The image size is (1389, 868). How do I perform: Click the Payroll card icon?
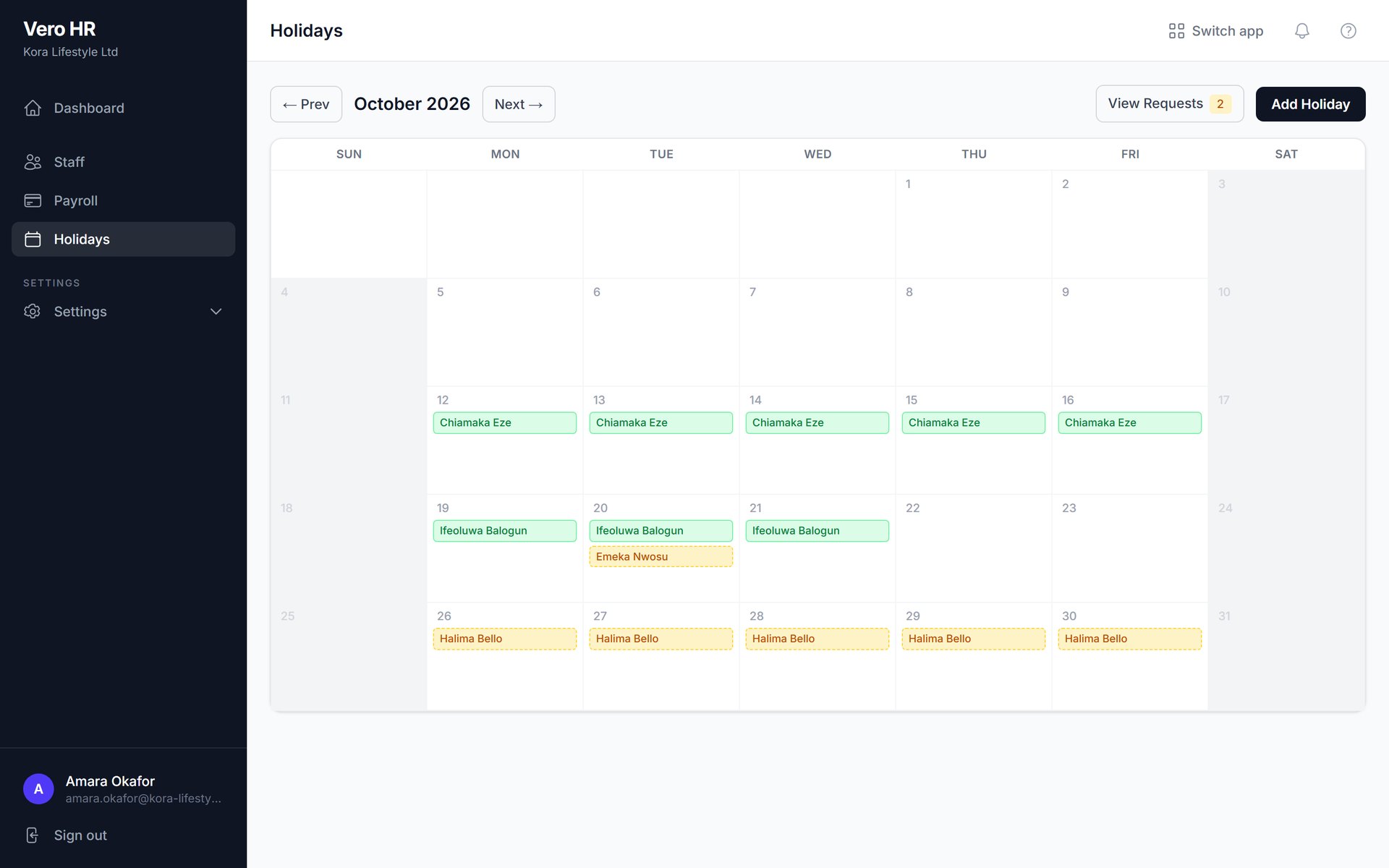33,200
